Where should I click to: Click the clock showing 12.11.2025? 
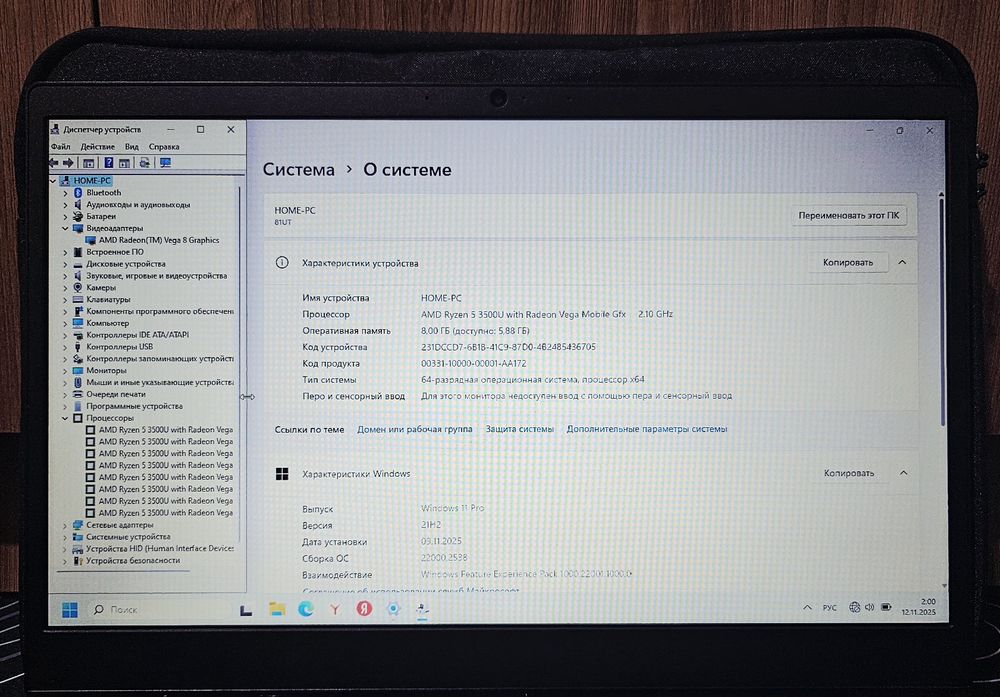pyautogui.click(x=918, y=607)
